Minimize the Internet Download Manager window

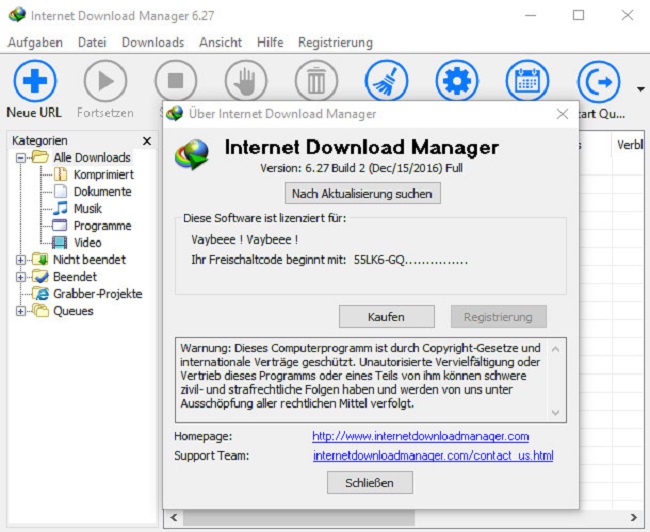pos(531,15)
